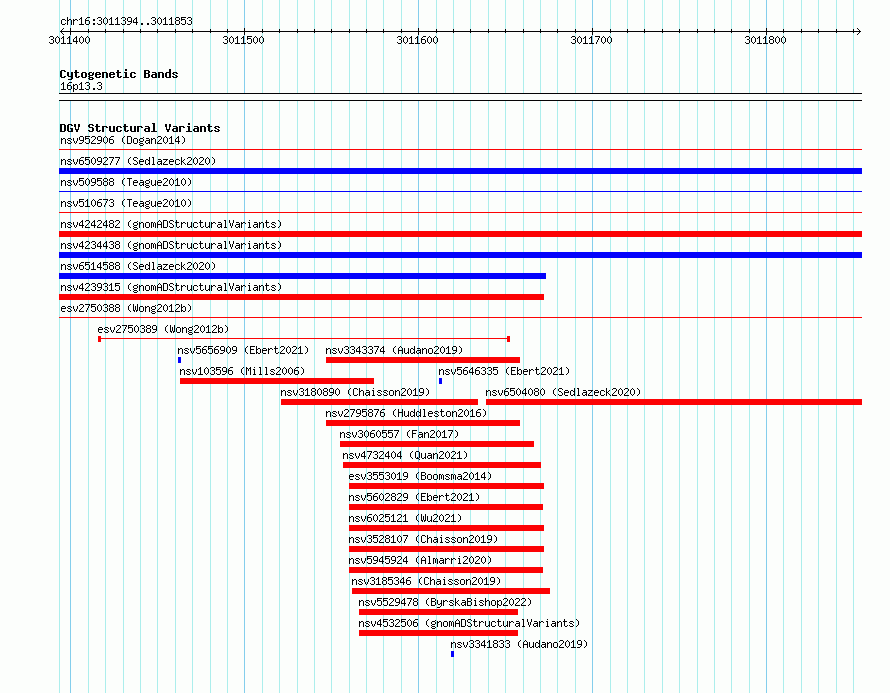Click the nsv103596 (Mills2006) text label
Screen dimensions: 890x693
(242, 371)
